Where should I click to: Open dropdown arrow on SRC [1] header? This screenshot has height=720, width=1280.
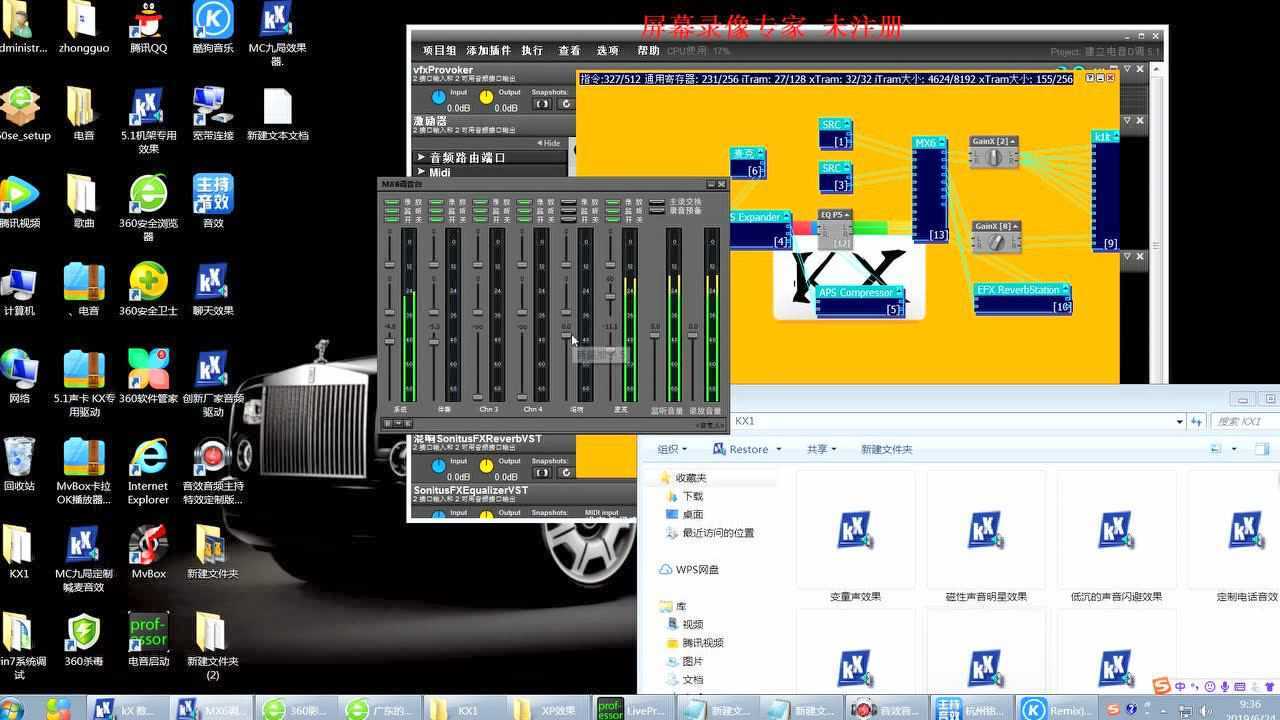(x=847, y=125)
